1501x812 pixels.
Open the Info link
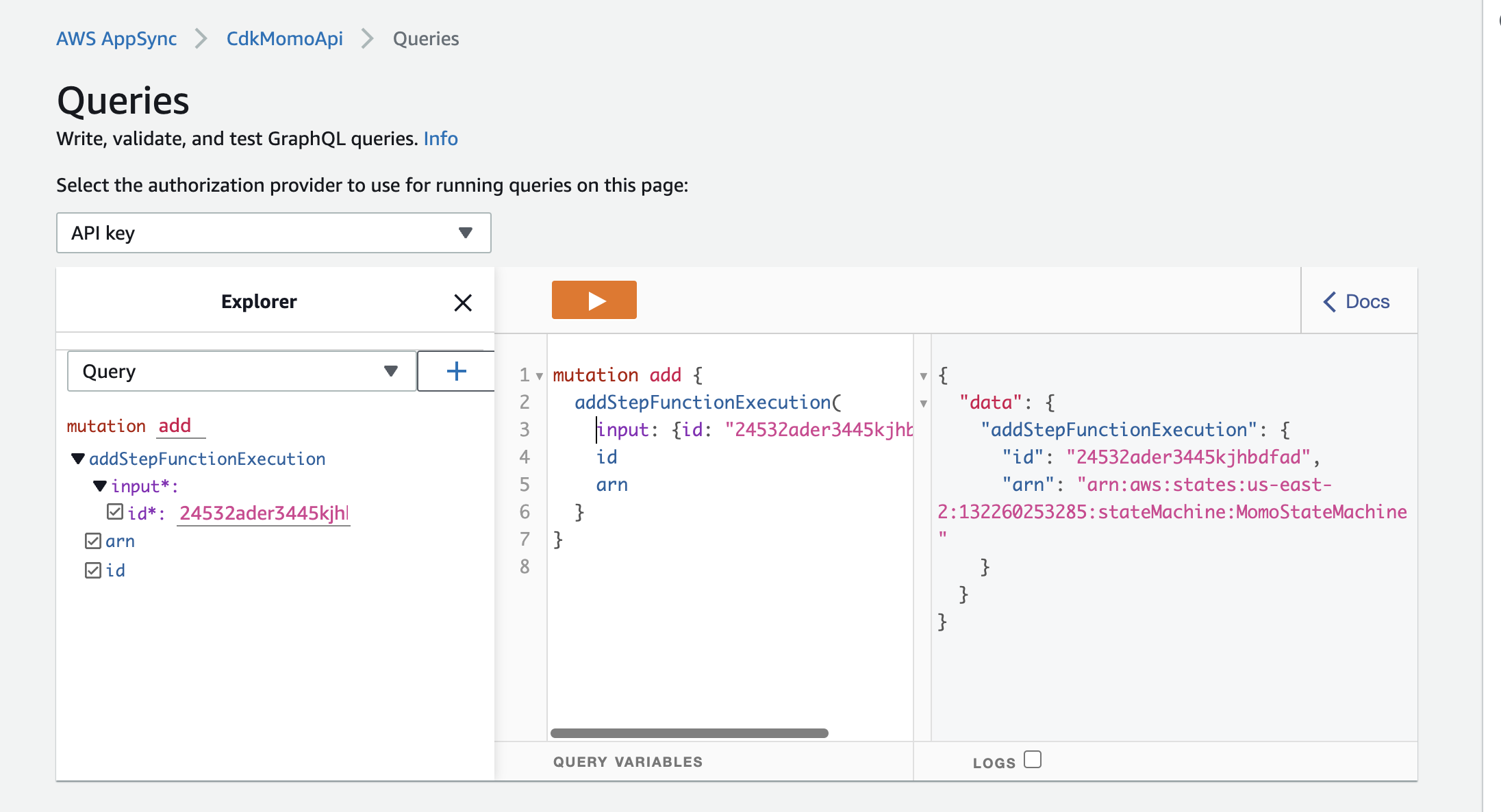pos(440,138)
